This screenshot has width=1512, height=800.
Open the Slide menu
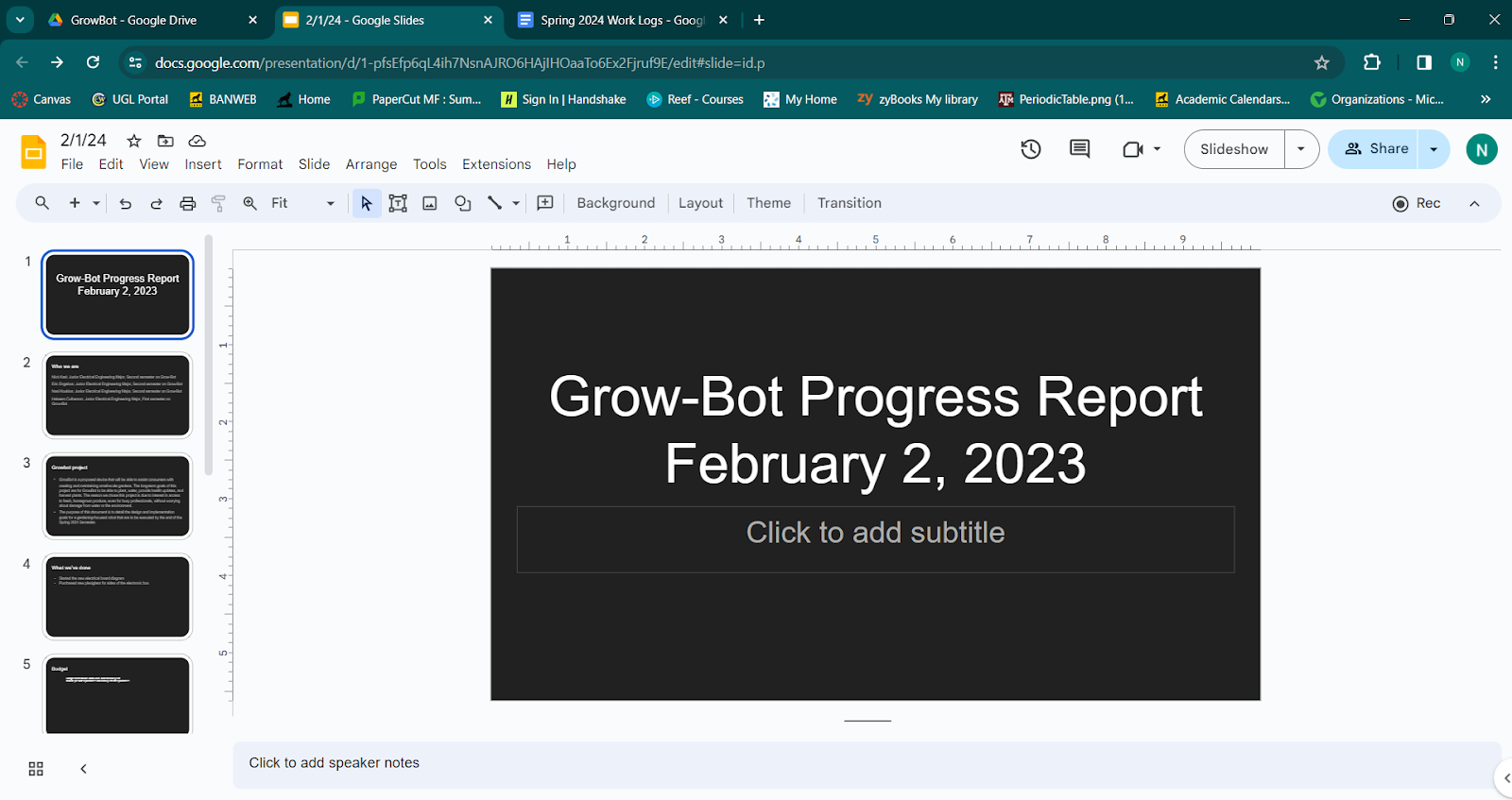pos(314,164)
